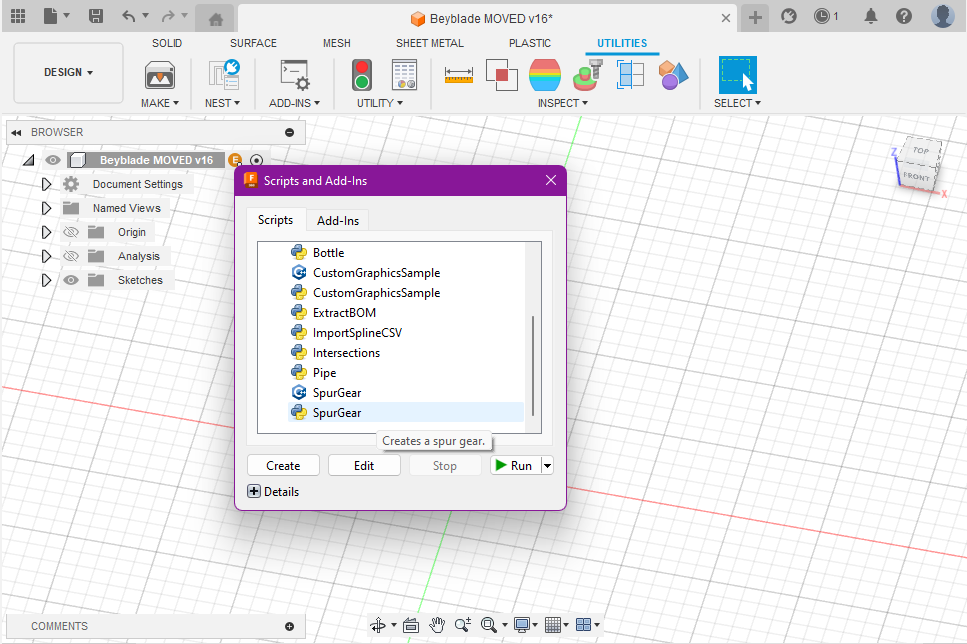Image resolution: width=967 pixels, height=644 pixels.
Task: Open the SOLID ribbon tab
Action: [167, 43]
